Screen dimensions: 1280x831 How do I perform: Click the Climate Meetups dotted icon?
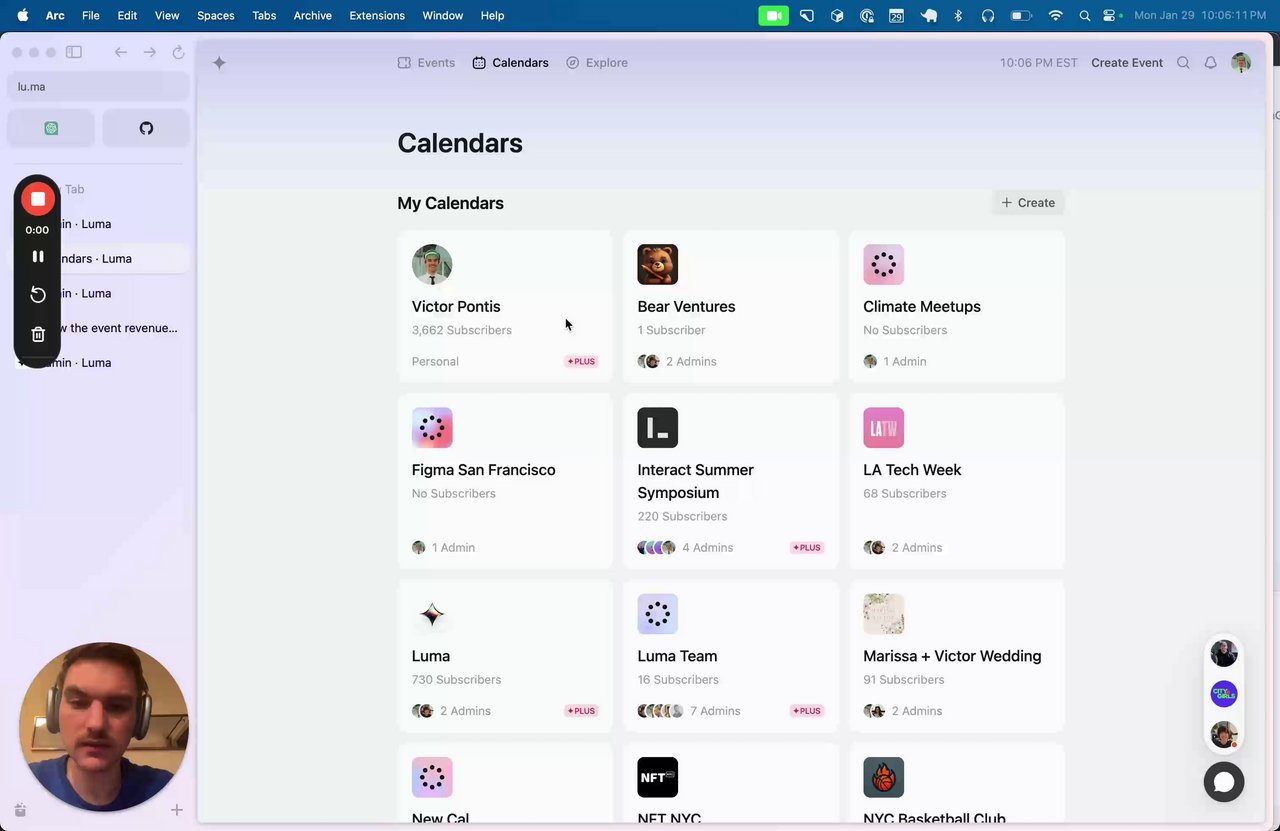pos(883,264)
